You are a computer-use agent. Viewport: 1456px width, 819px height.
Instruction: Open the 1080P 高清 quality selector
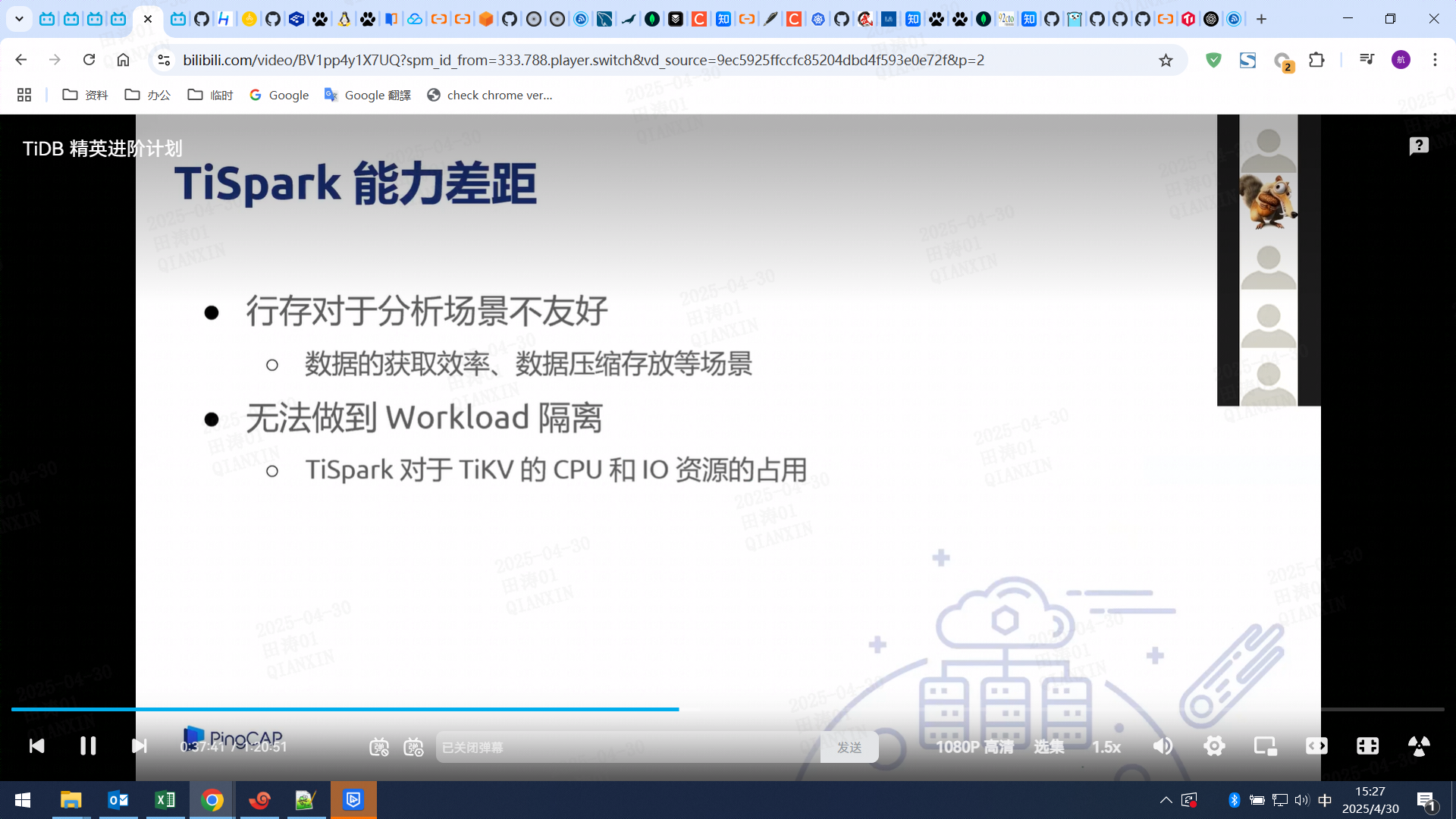click(974, 747)
